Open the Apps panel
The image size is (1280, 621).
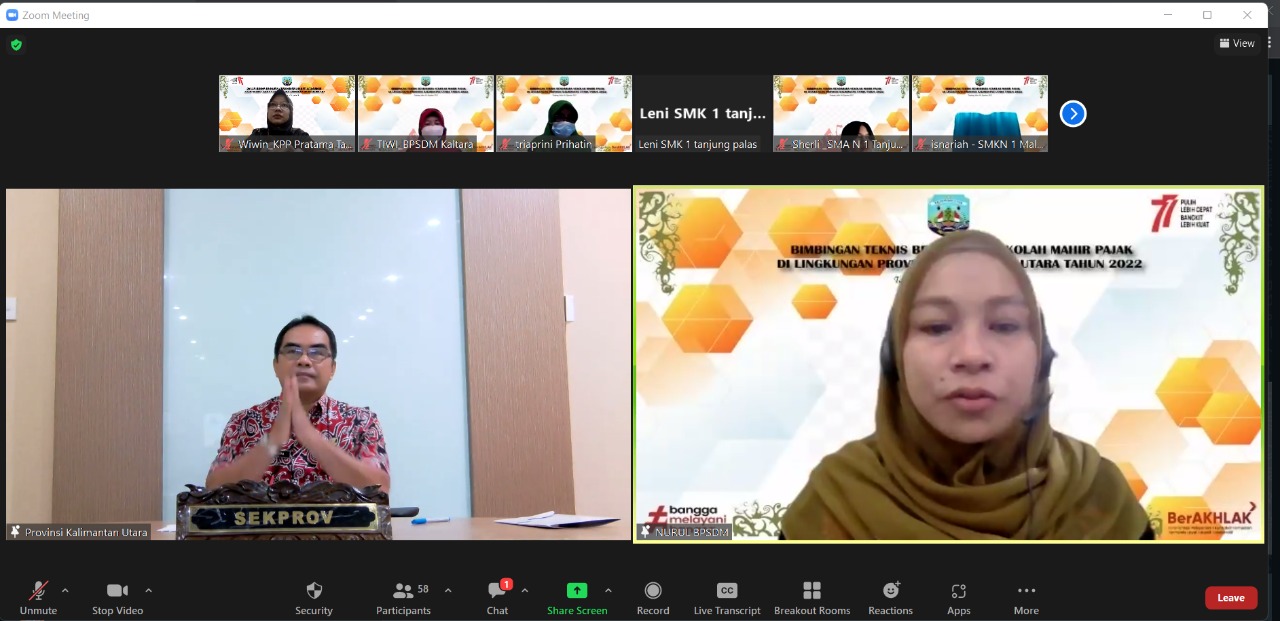pyautogui.click(x=959, y=597)
